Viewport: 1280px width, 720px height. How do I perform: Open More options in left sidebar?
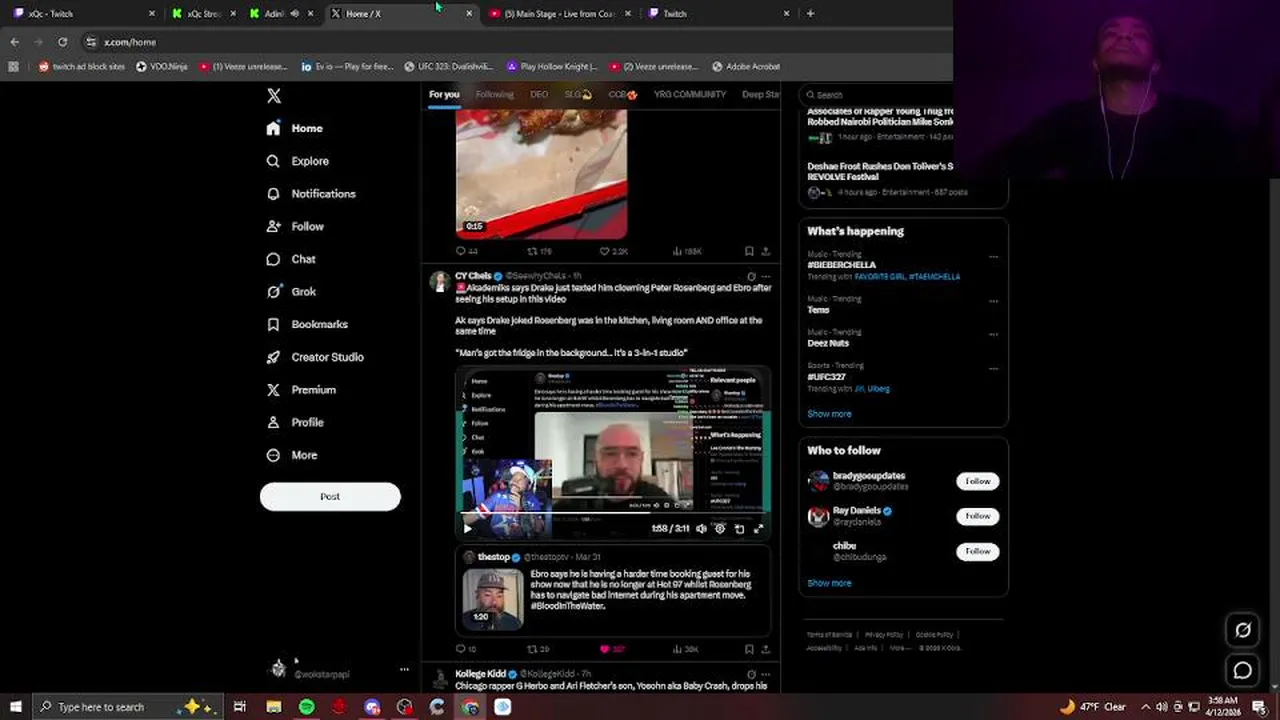pos(292,455)
